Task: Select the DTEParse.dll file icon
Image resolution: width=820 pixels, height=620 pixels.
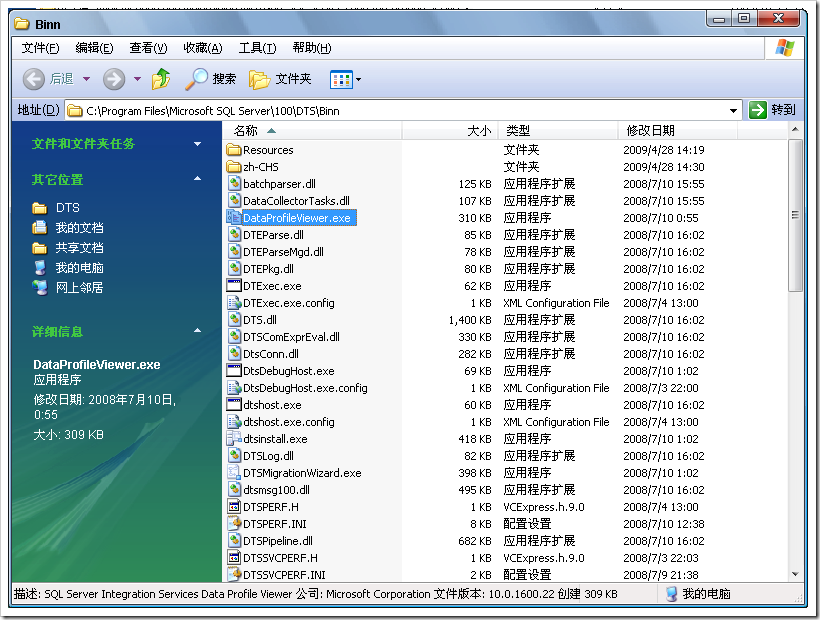Action: [x=234, y=235]
